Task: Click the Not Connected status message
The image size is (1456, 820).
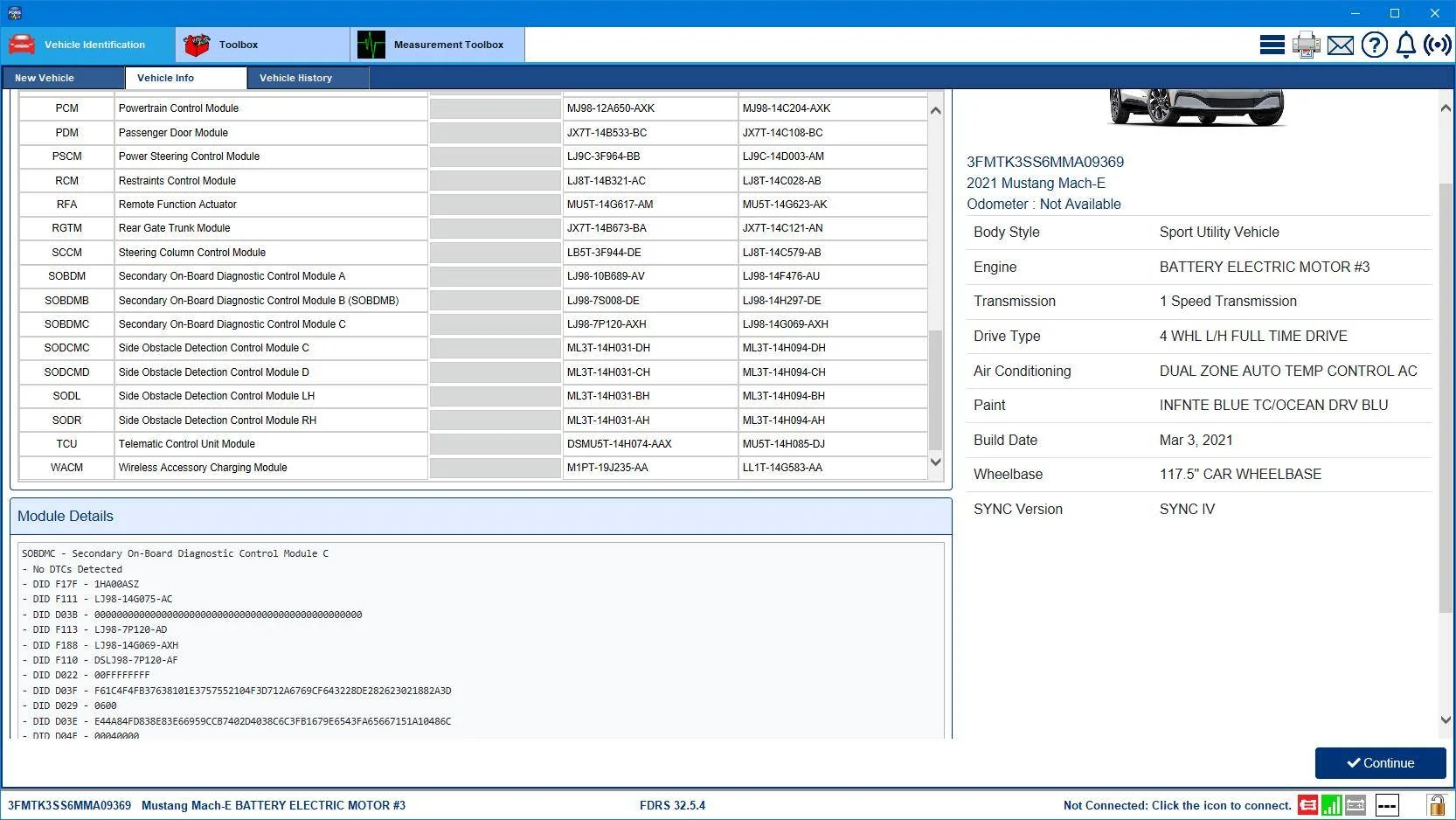Action: (1177, 806)
